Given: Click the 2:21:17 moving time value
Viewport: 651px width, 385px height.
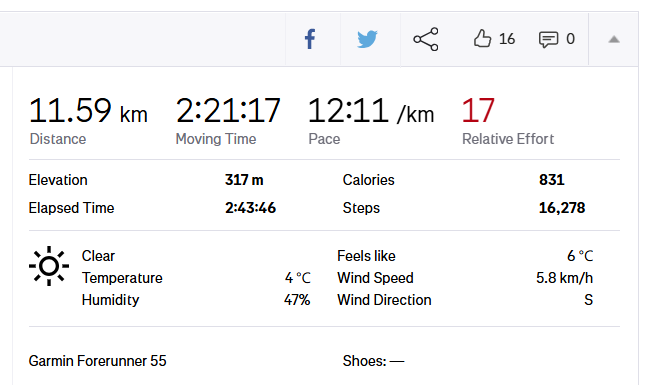Looking at the screenshot, I should (x=228, y=110).
